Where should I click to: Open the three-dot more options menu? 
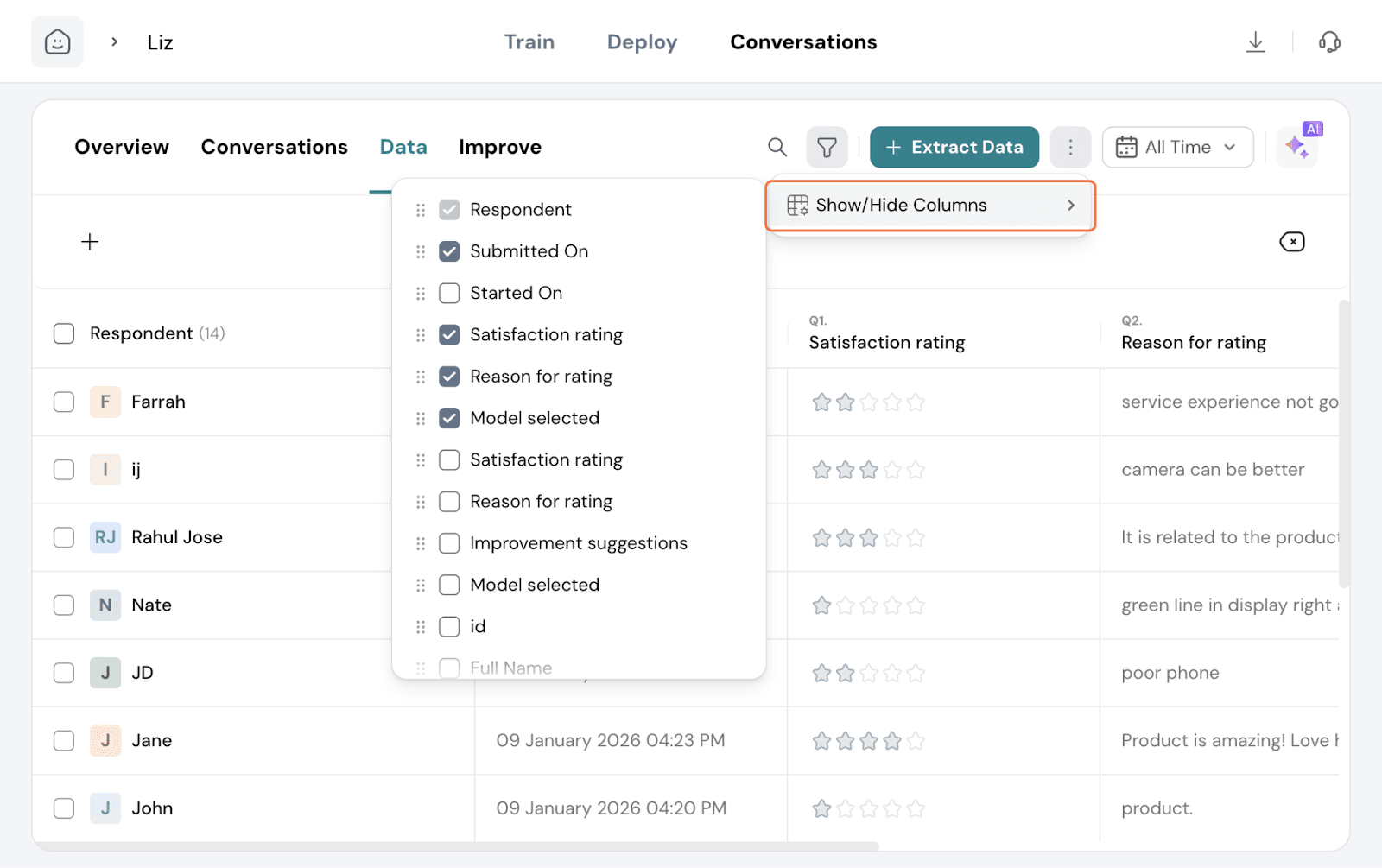1070,147
